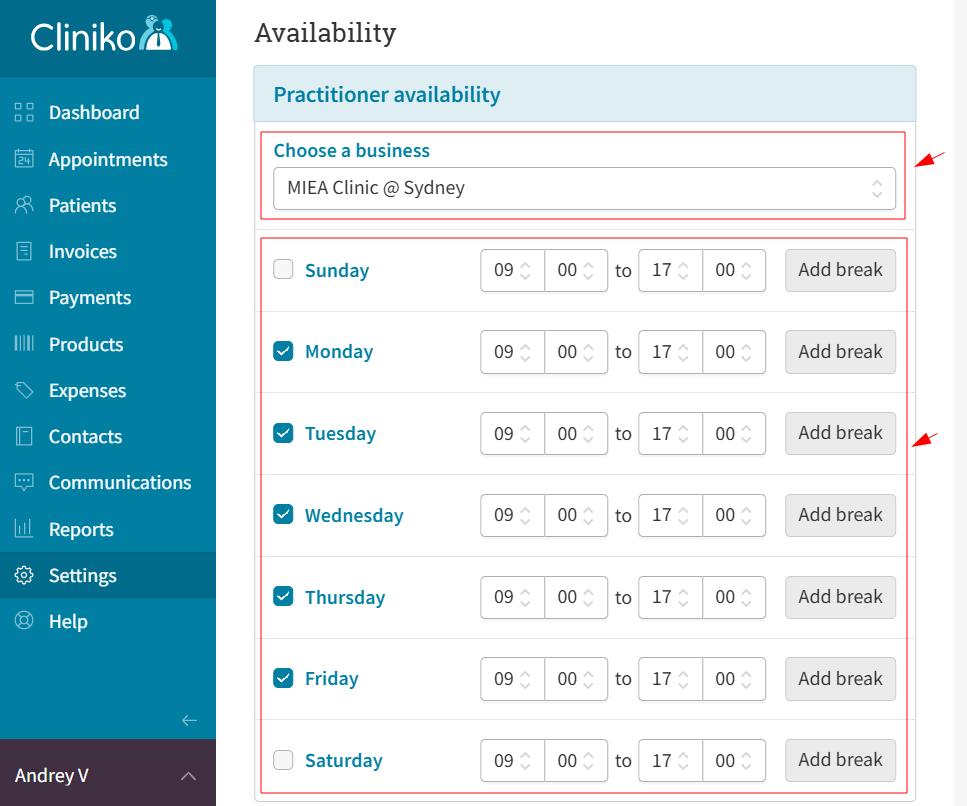Screen dimensions: 967x806
Task: Add a break to Wednesday
Action: click(839, 515)
